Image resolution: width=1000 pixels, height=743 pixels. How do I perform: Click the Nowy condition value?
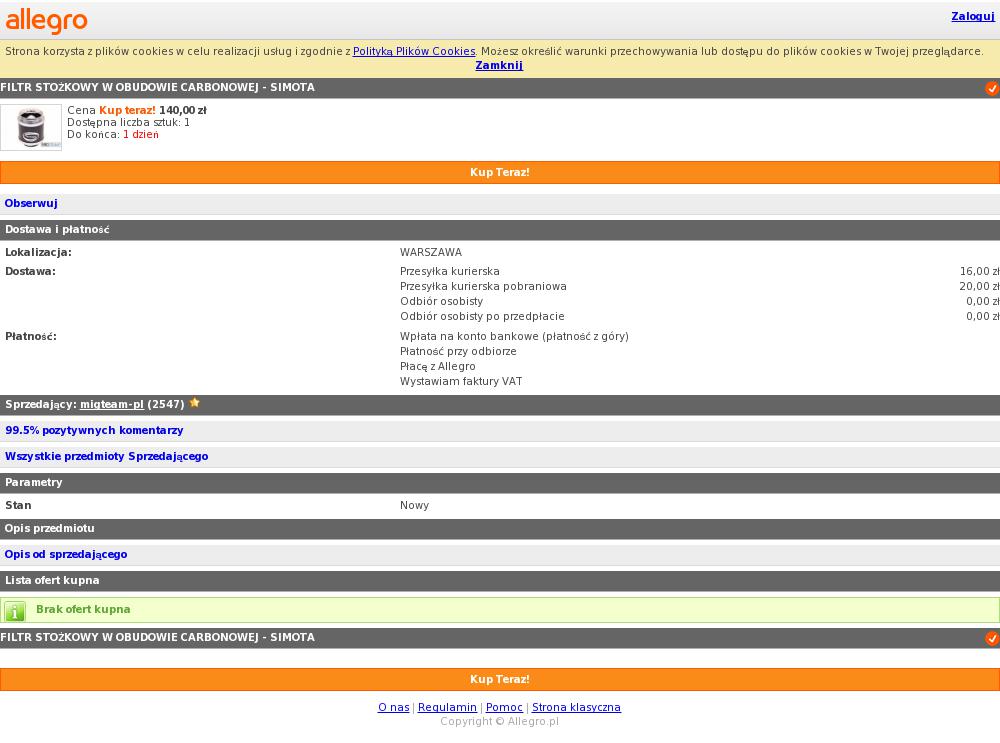coord(415,506)
